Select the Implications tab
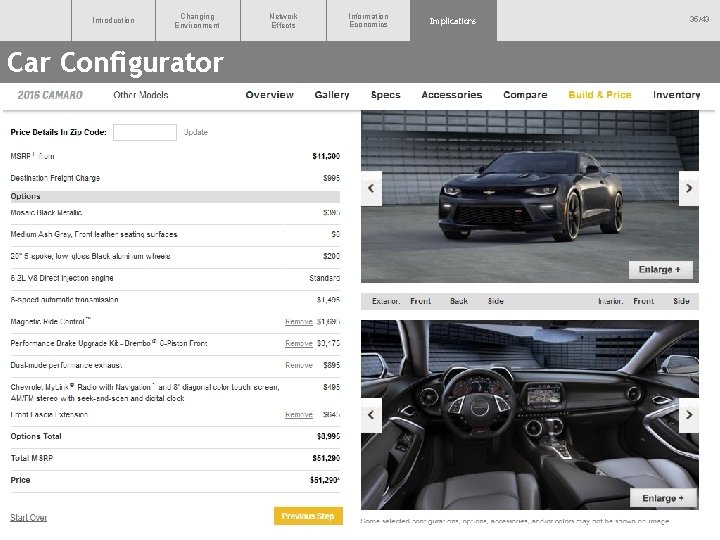Image resolution: width=720 pixels, height=540 pixels. pos(453,21)
